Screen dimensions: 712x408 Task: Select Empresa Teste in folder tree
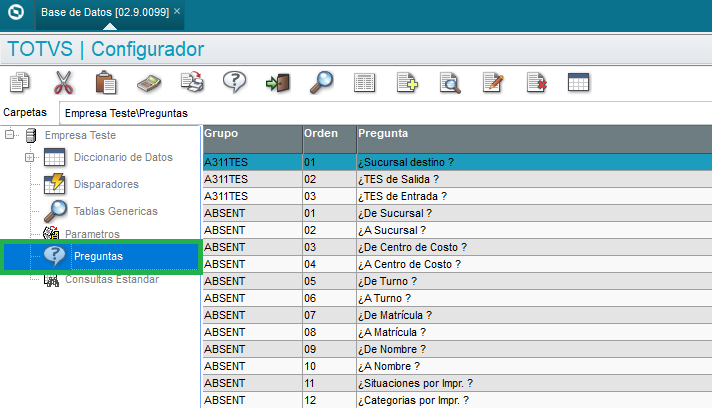80,135
